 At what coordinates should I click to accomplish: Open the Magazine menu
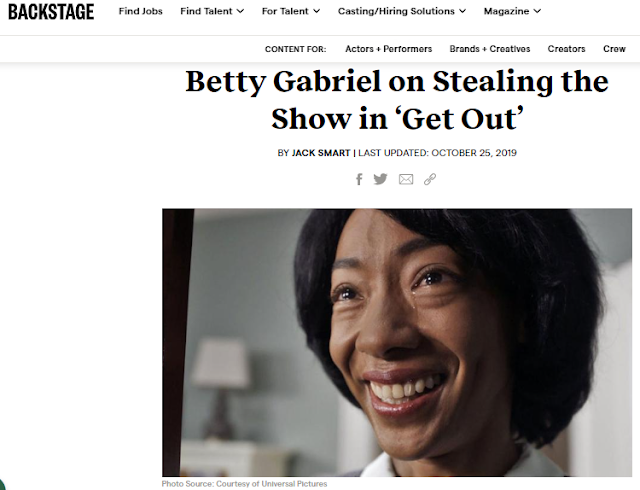[x=506, y=11]
